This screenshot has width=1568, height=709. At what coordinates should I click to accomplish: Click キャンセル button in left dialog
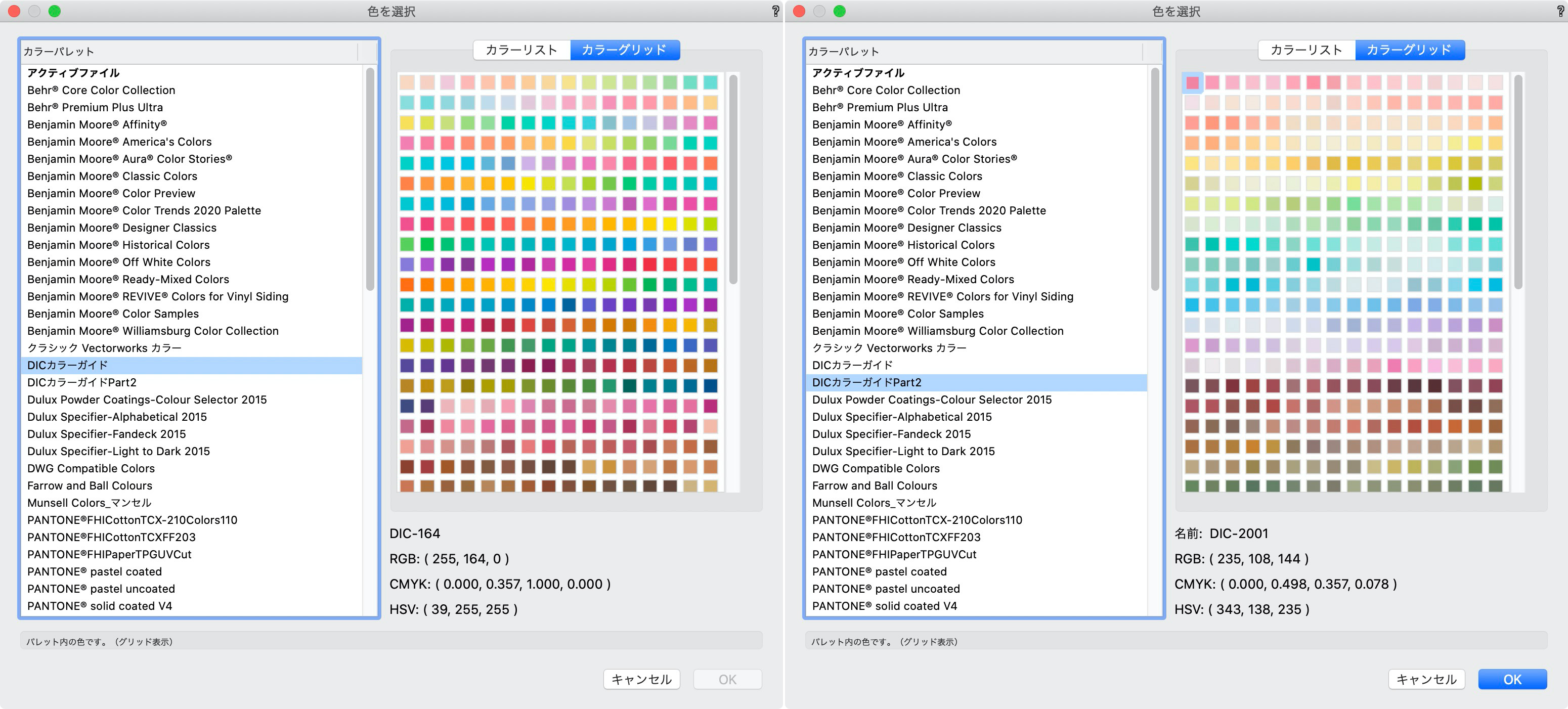pos(641,679)
